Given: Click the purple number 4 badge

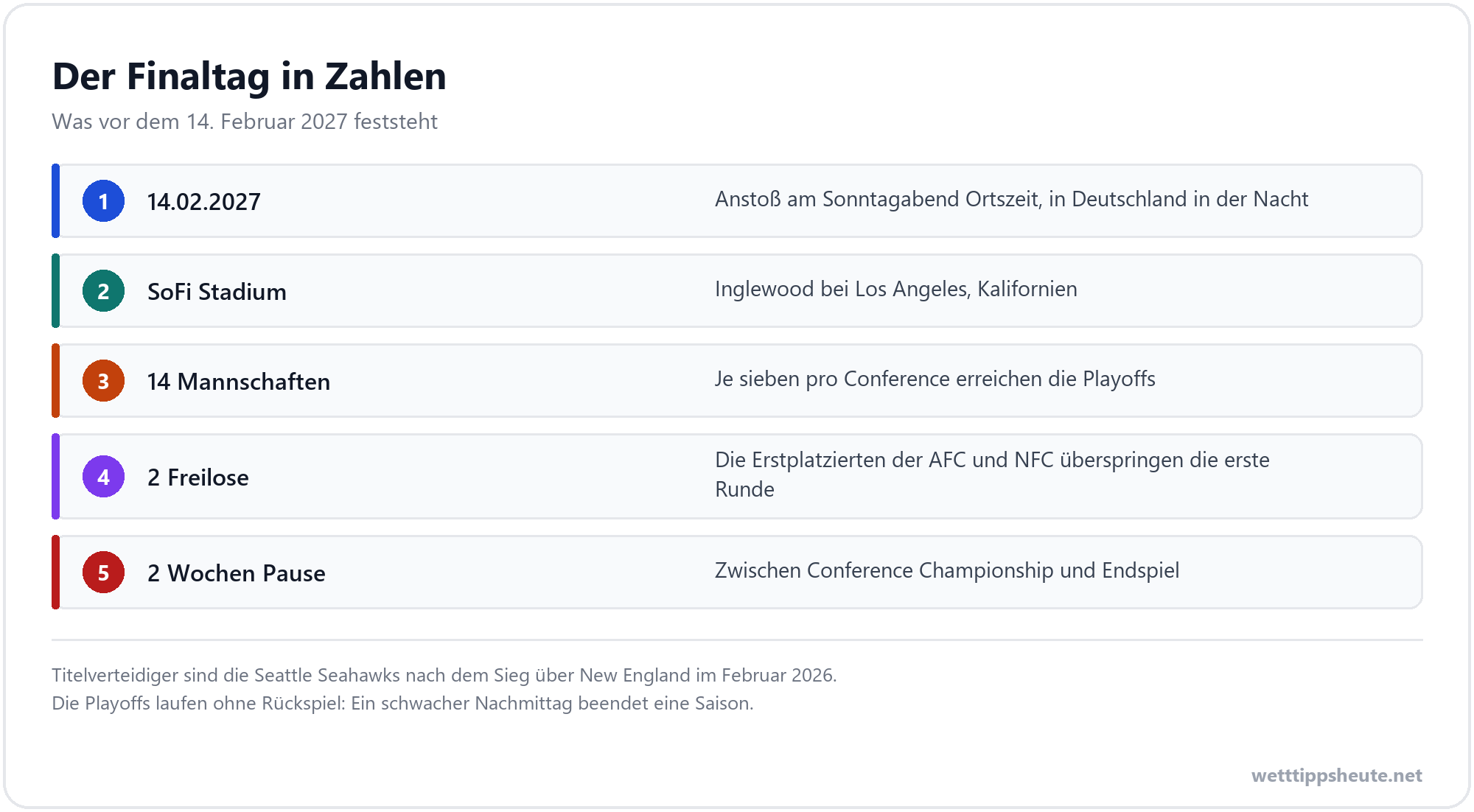Looking at the screenshot, I should 103,477.
